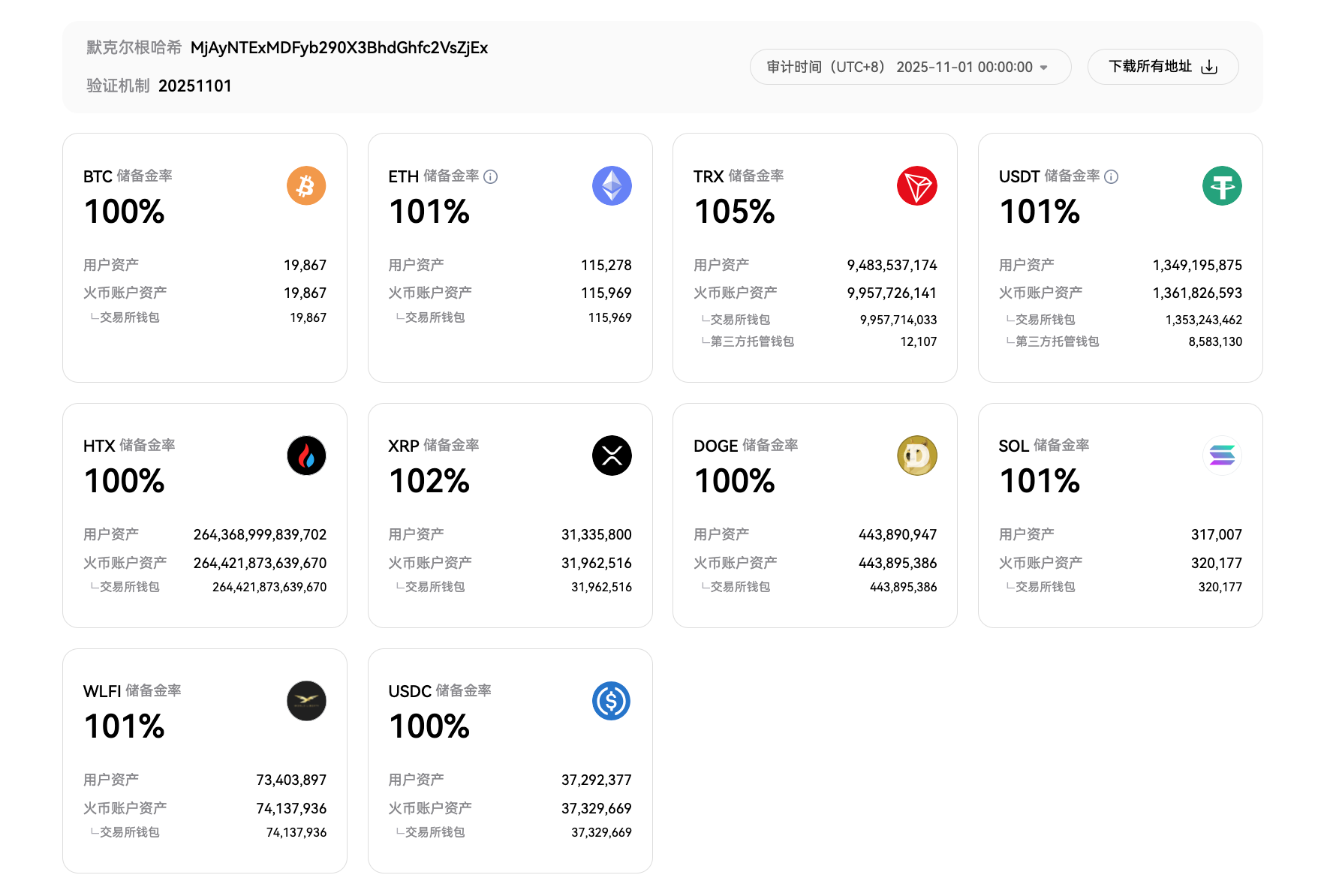Screen dimensions: 1330x896
Task: Select the 验证机制 20251101 label
Action: [x=158, y=86]
